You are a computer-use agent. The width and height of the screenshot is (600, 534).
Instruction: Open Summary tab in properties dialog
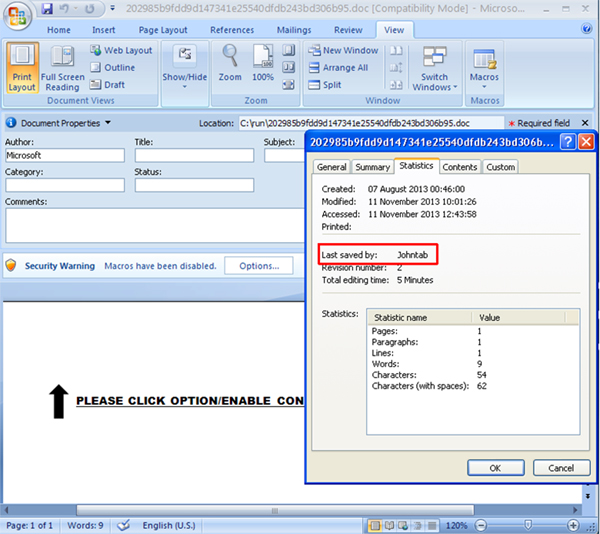tap(372, 167)
